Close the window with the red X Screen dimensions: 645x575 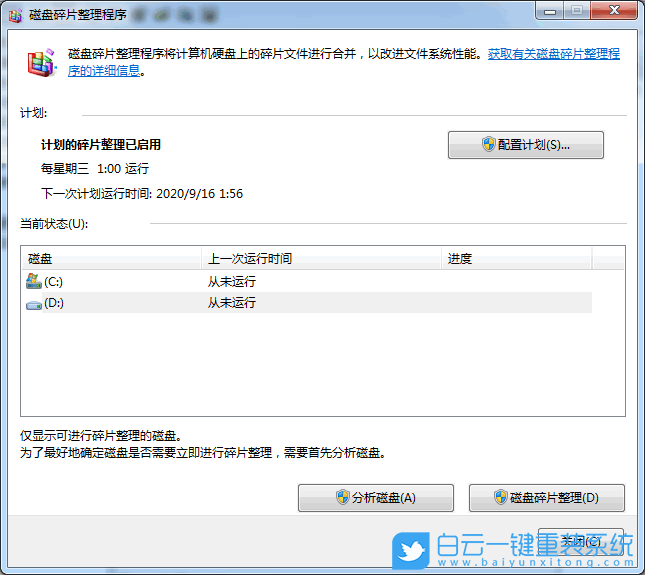click(614, 10)
